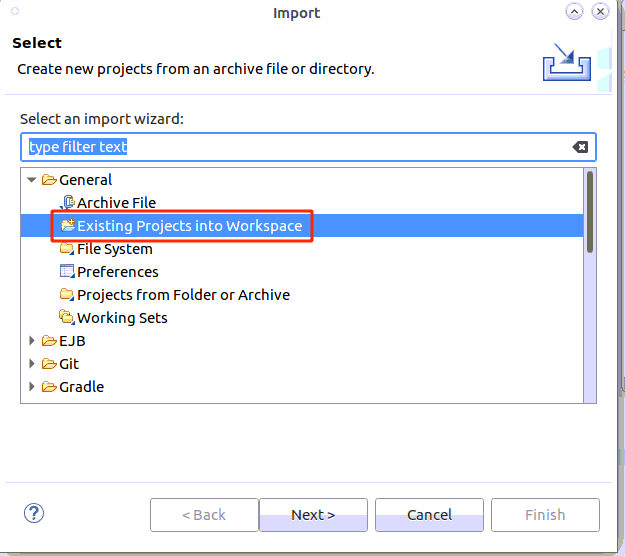This screenshot has height=556, width=625.
Task: Click the Preferences icon in the tree
Action: tap(67, 272)
